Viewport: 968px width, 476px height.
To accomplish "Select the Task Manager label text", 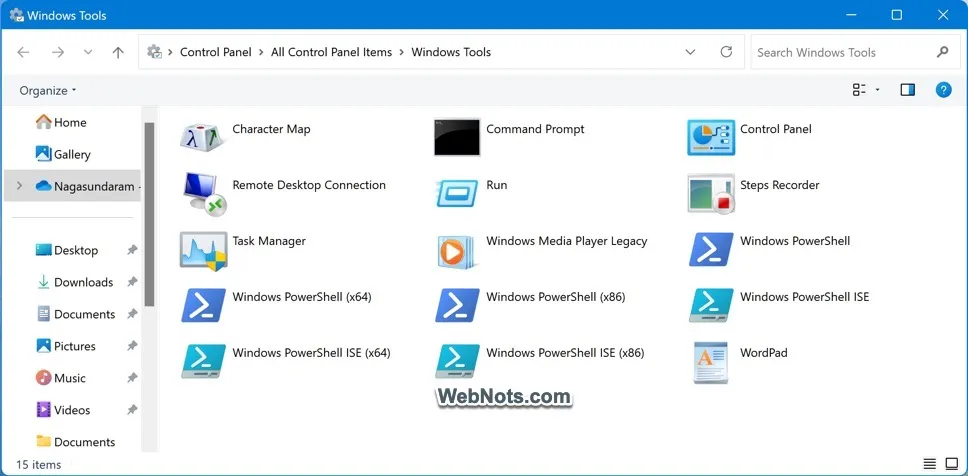I will coord(269,241).
